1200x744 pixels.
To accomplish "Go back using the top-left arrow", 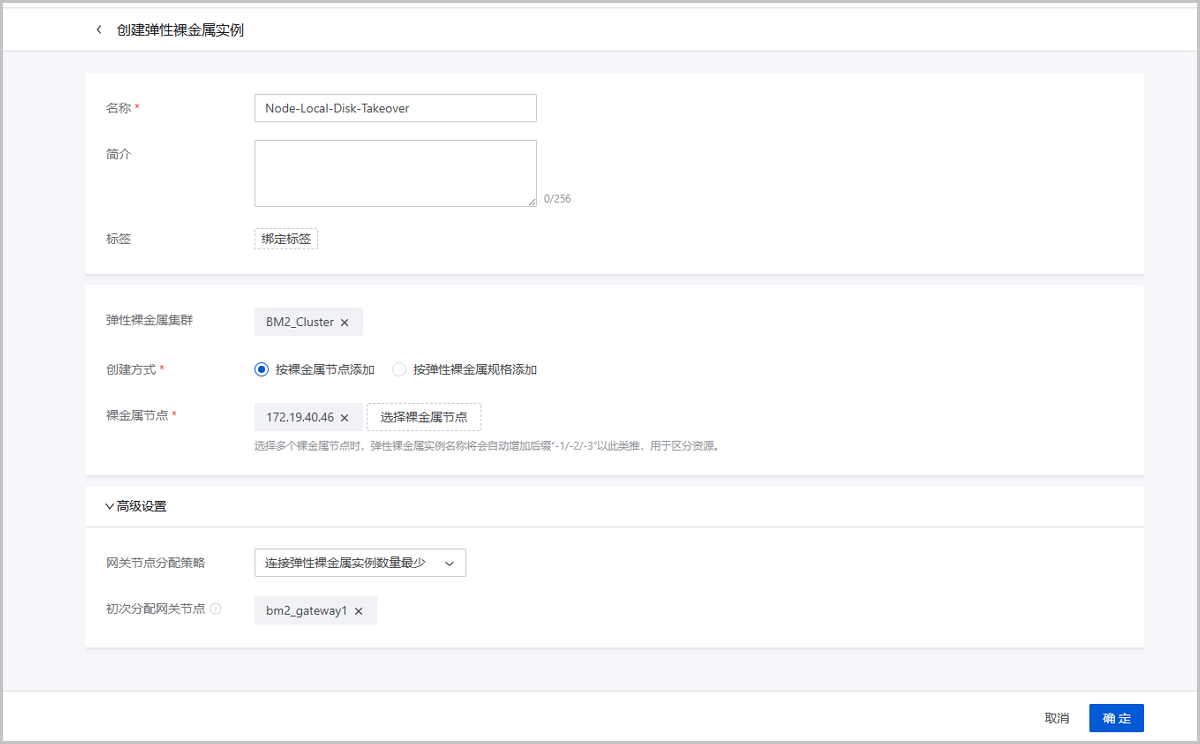I will 98,30.
